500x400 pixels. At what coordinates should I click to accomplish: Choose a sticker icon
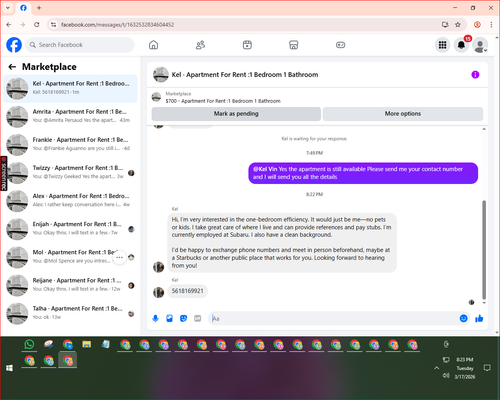[183, 318]
